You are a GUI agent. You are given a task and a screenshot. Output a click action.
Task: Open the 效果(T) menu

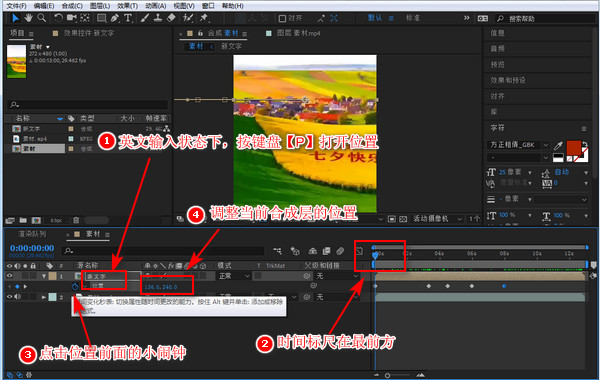pyautogui.click(x=127, y=6)
